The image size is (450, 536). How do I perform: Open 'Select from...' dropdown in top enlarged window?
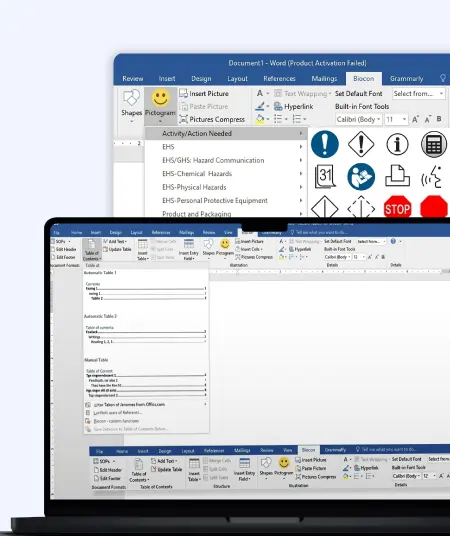click(x=419, y=93)
